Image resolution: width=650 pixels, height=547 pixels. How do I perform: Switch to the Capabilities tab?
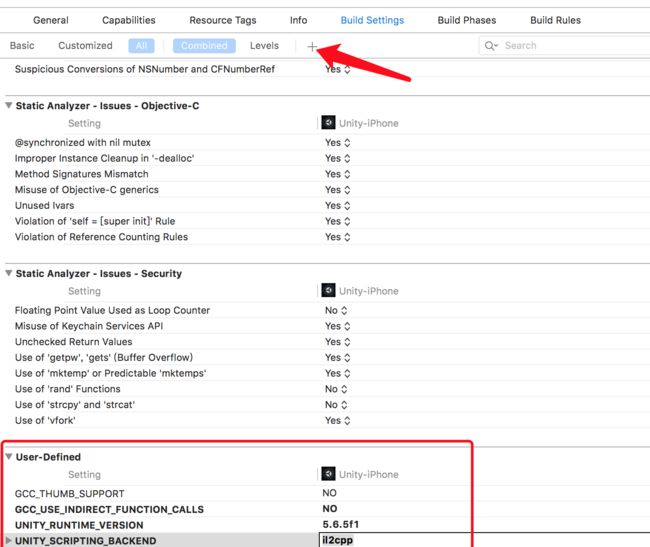(x=129, y=20)
